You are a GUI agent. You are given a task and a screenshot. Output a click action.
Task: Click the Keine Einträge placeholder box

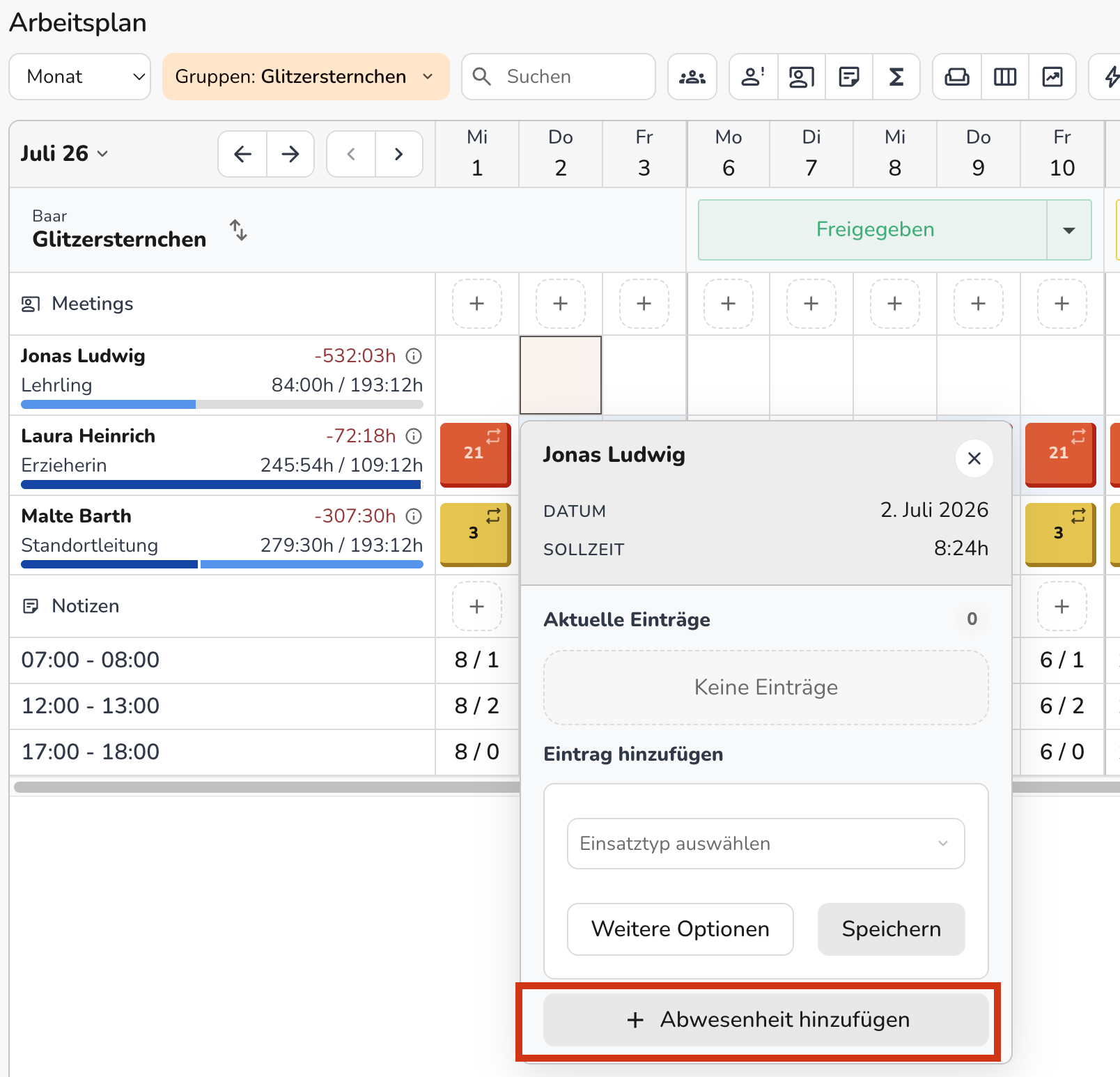coord(766,688)
